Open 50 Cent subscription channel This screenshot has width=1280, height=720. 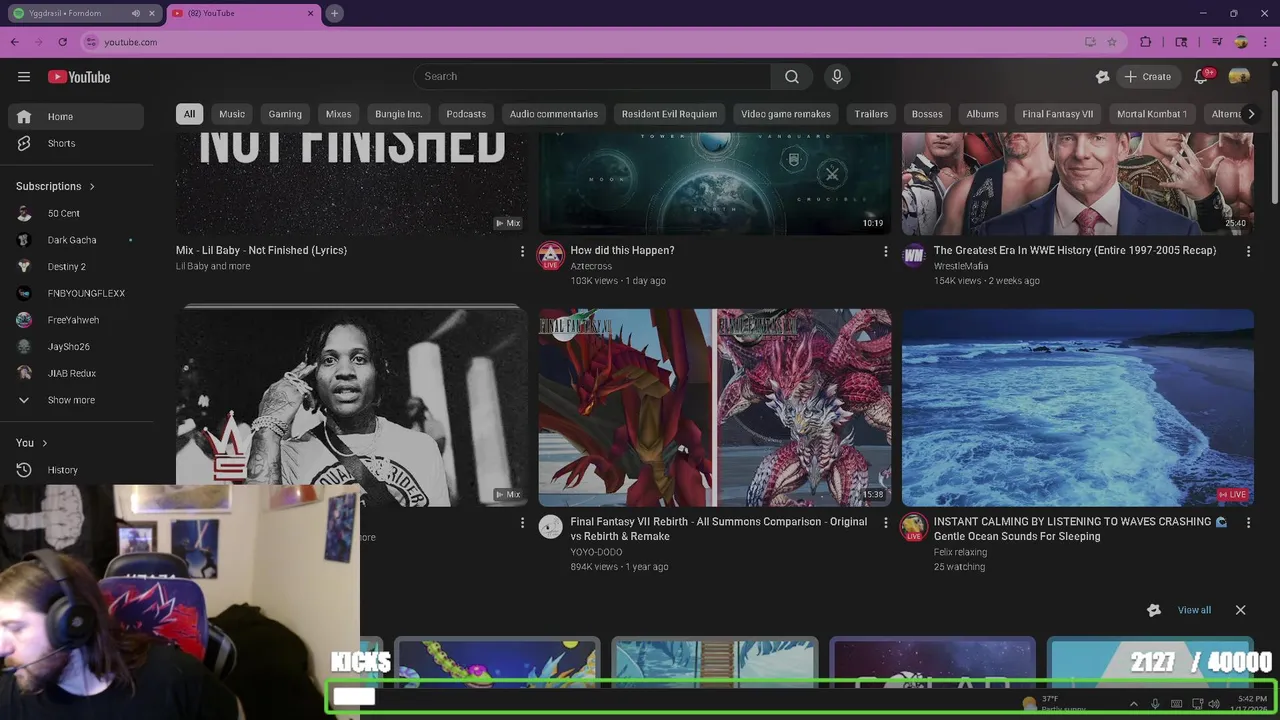pyautogui.click(x=76, y=213)
